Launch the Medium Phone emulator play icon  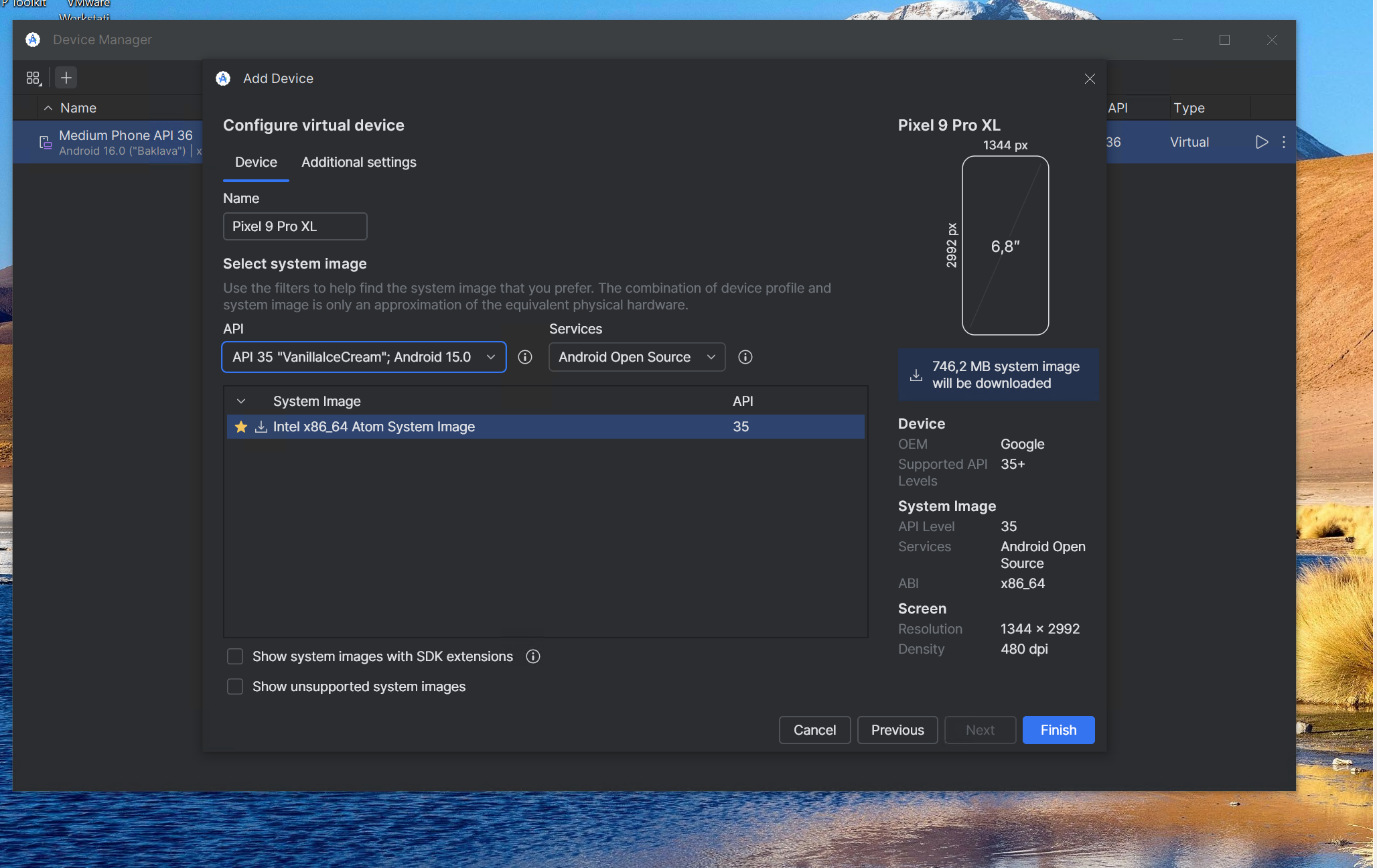(1261, 142)
